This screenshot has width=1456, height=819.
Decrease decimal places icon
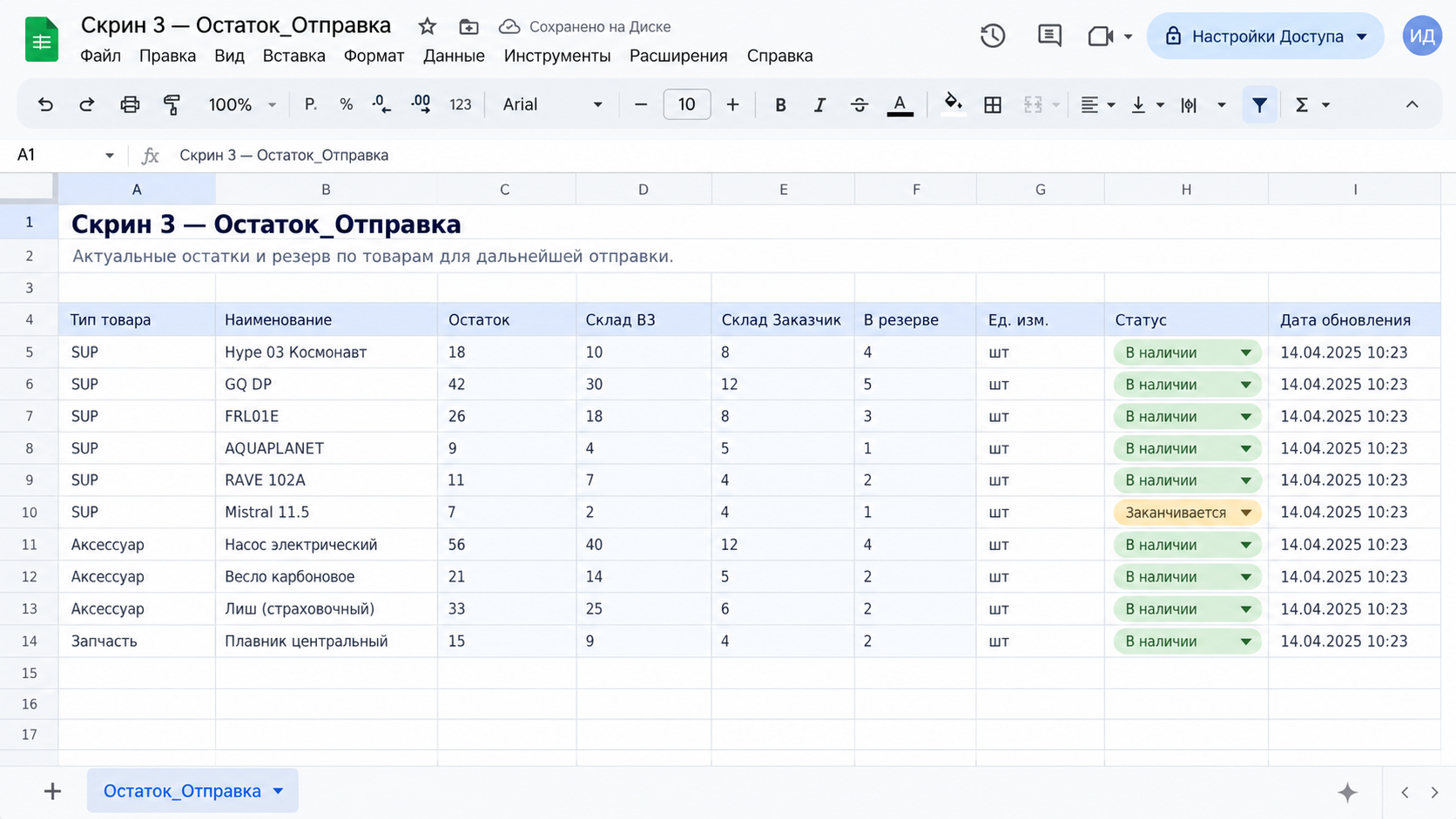[x=381, y=104]
